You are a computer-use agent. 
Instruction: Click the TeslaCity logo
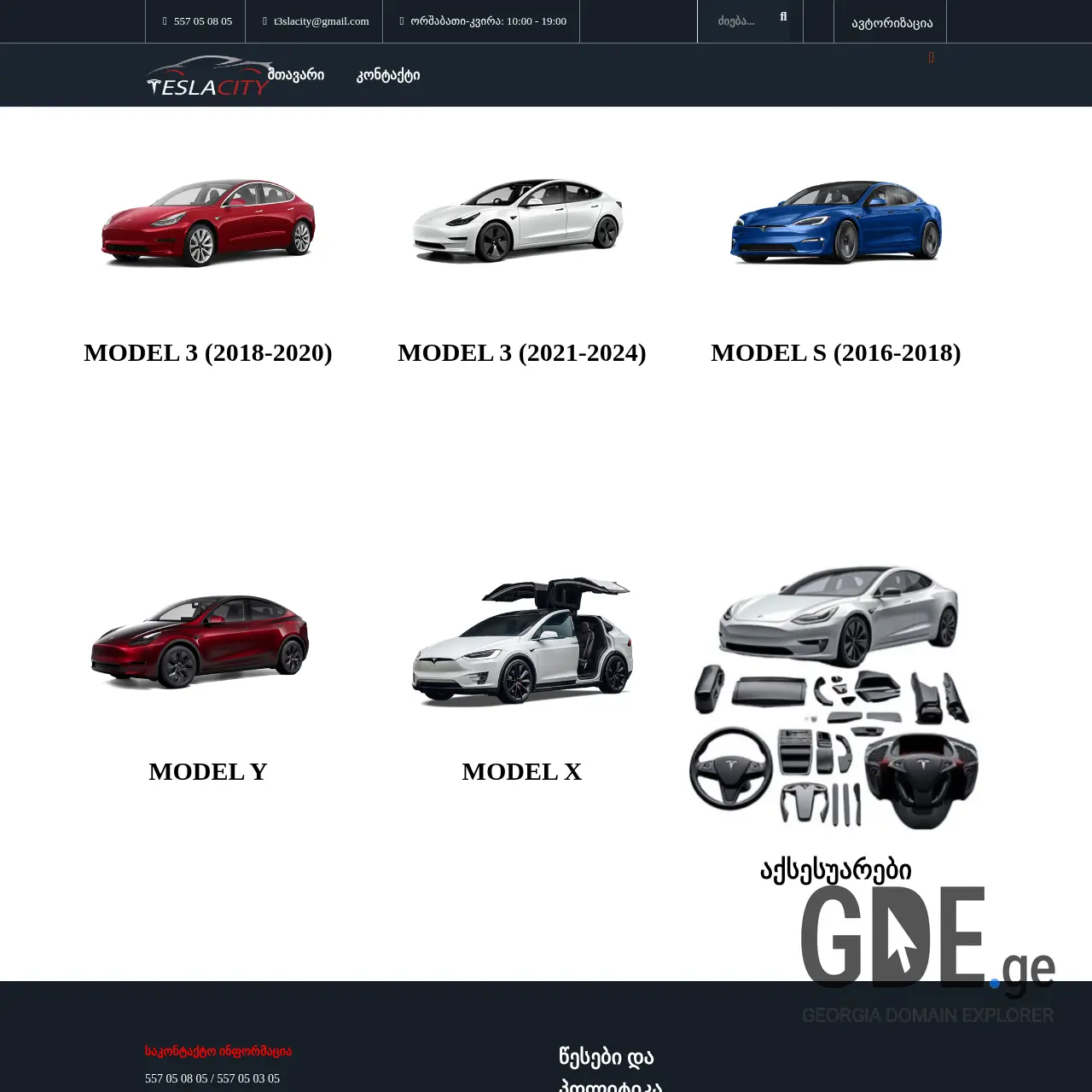(207, 75)
